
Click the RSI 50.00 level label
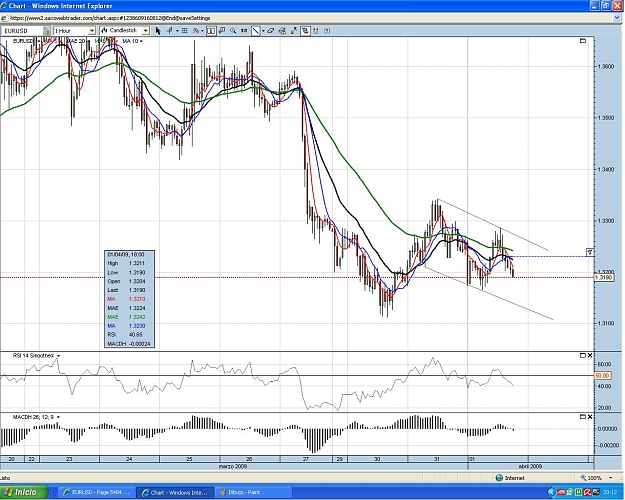[x=602, y=376]
